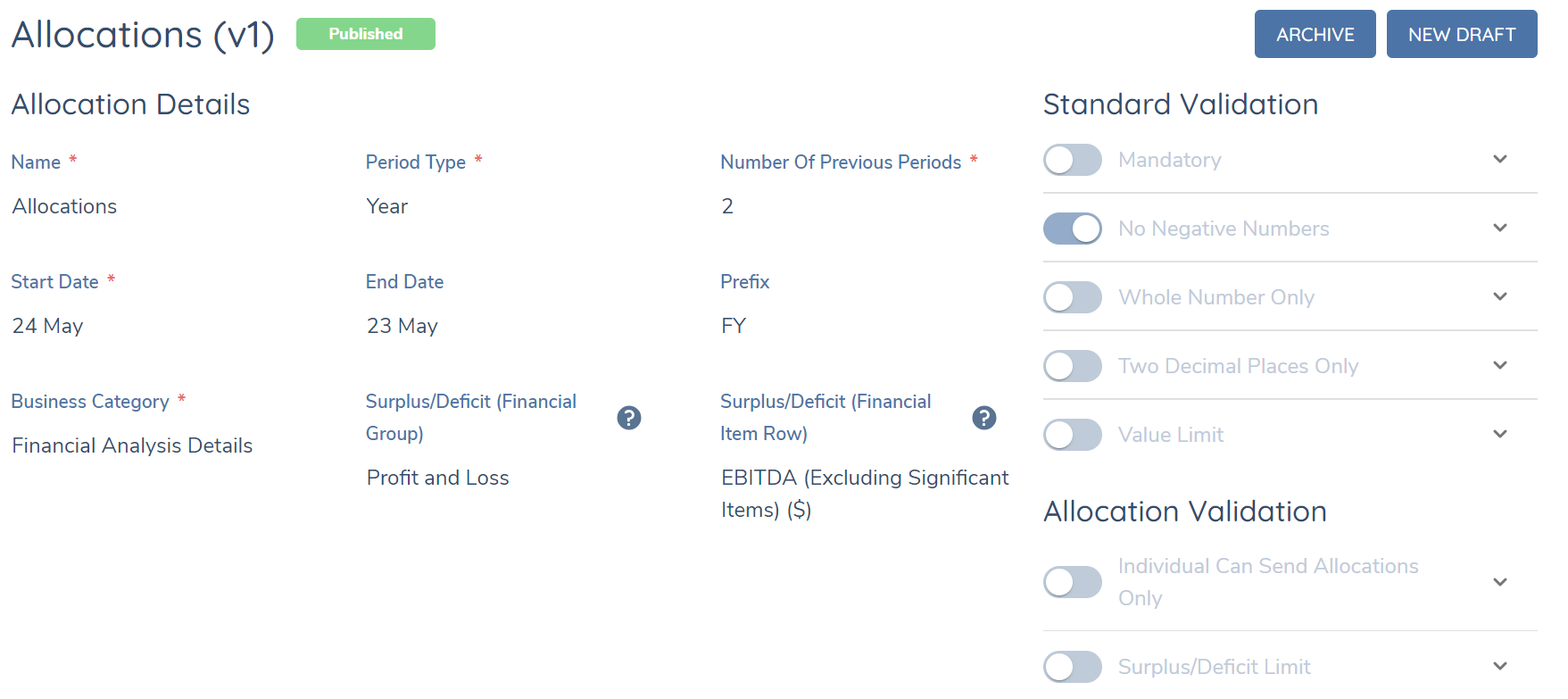Expand the Surplus/Deficit Limit chevron
This screenshot has width=1568, height=699.
1500,666
